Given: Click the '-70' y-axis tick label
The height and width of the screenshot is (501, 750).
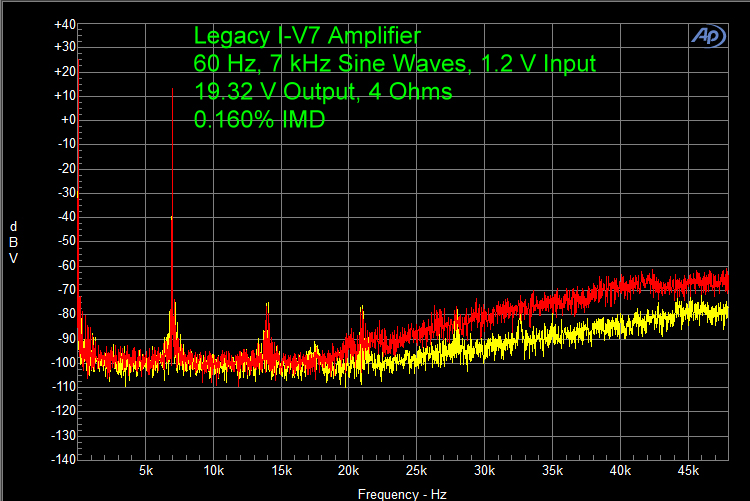Looking at the screenshot, I should 64,290.
